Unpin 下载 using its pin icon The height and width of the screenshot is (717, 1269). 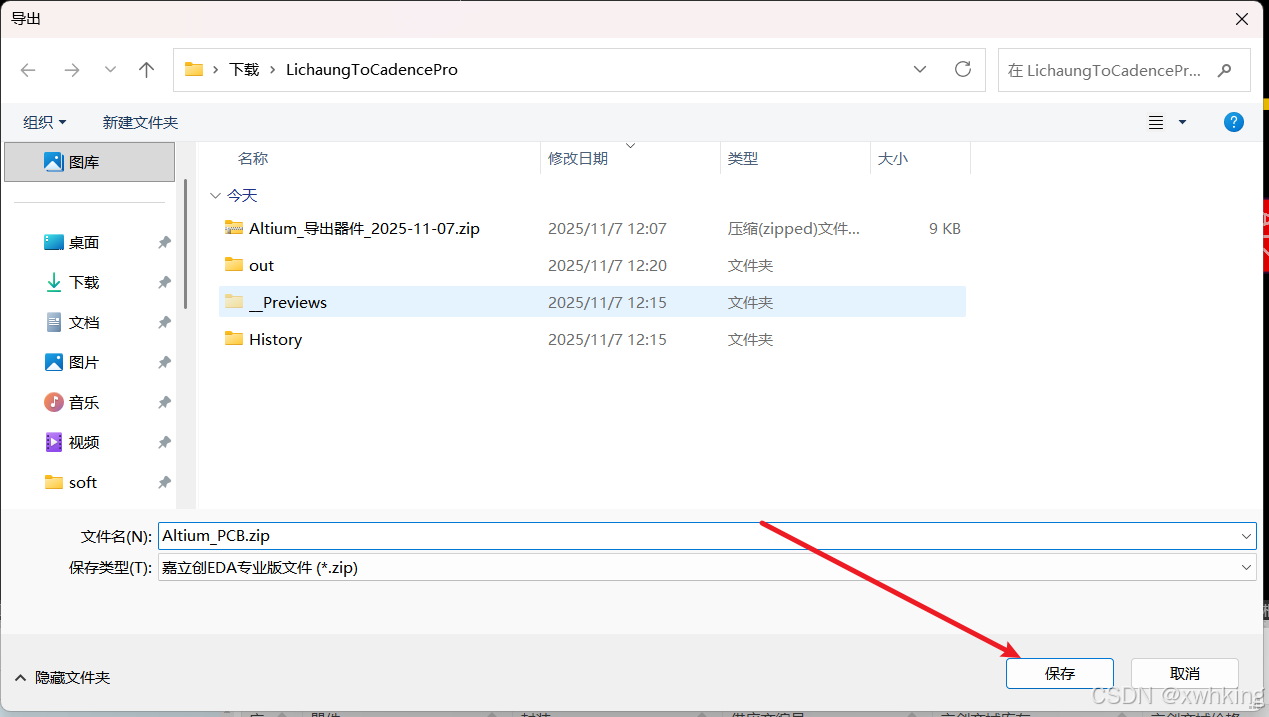coord(164,282)
